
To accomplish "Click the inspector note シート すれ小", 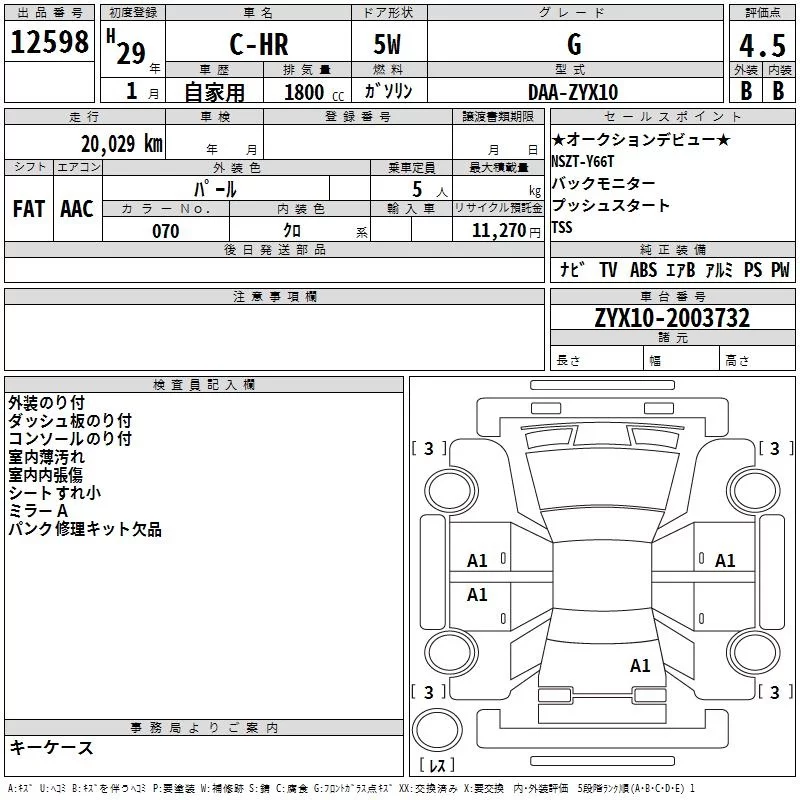I will 55,492.
